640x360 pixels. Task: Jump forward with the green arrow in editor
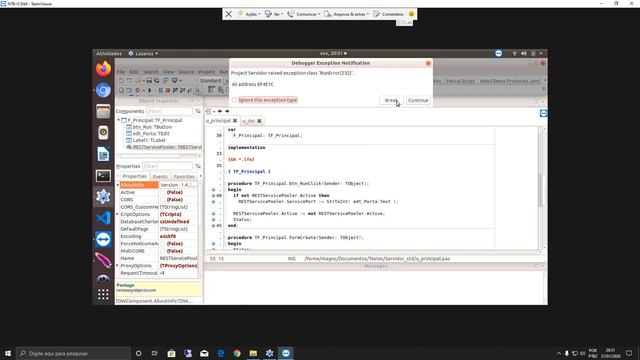pos(227,111)
